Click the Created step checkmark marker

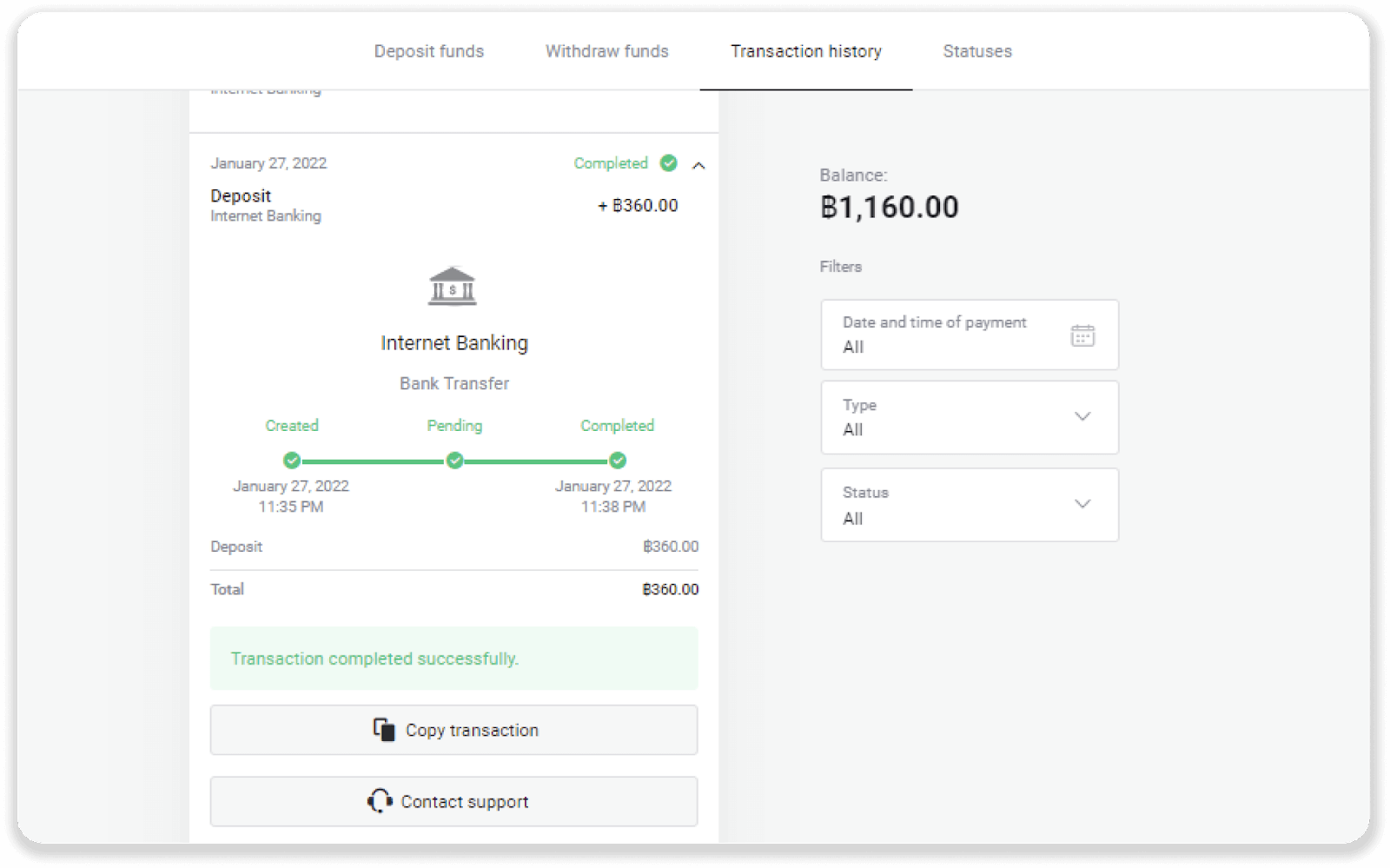tap(292, 461)
